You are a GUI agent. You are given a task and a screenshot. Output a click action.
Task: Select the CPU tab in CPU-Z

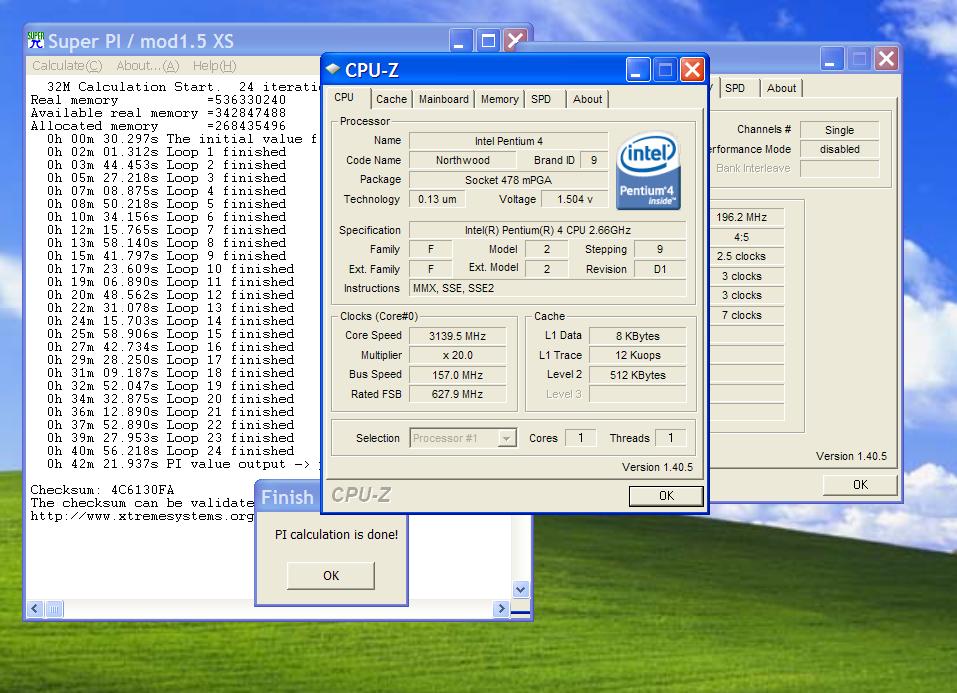click(344, 98)
